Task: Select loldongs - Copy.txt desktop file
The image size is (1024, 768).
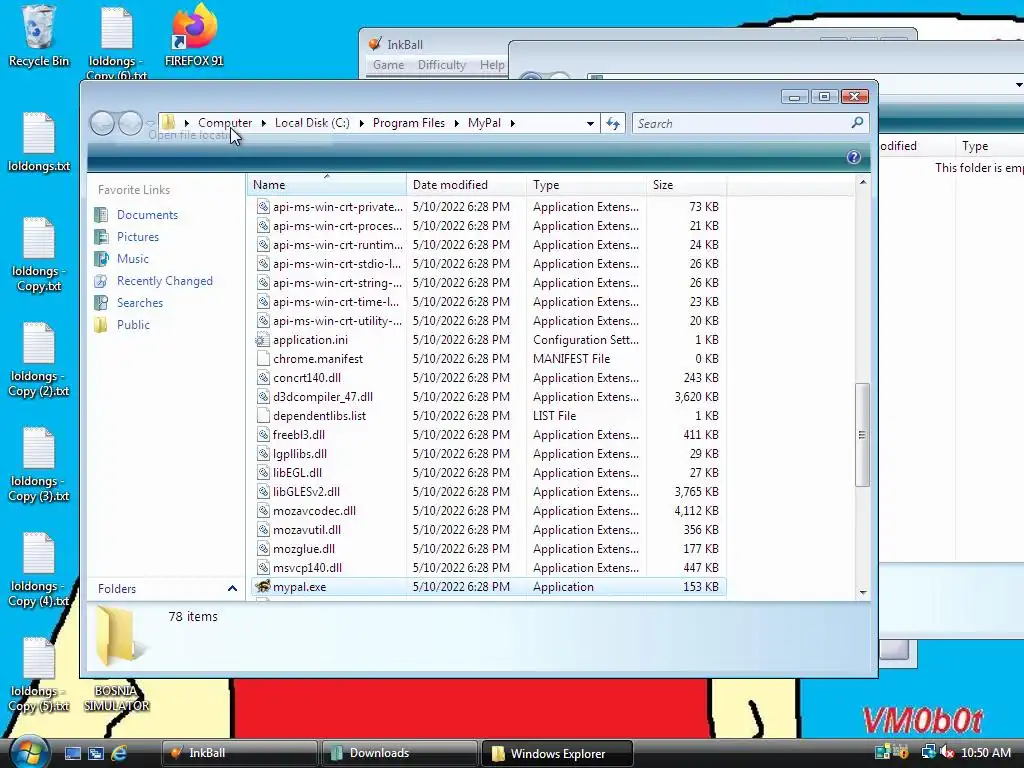Action: point(39,255)
